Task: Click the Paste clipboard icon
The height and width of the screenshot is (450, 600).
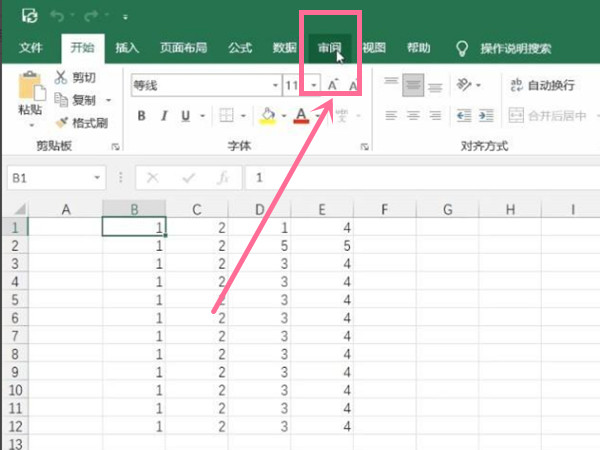Action: tap(31, 90)
